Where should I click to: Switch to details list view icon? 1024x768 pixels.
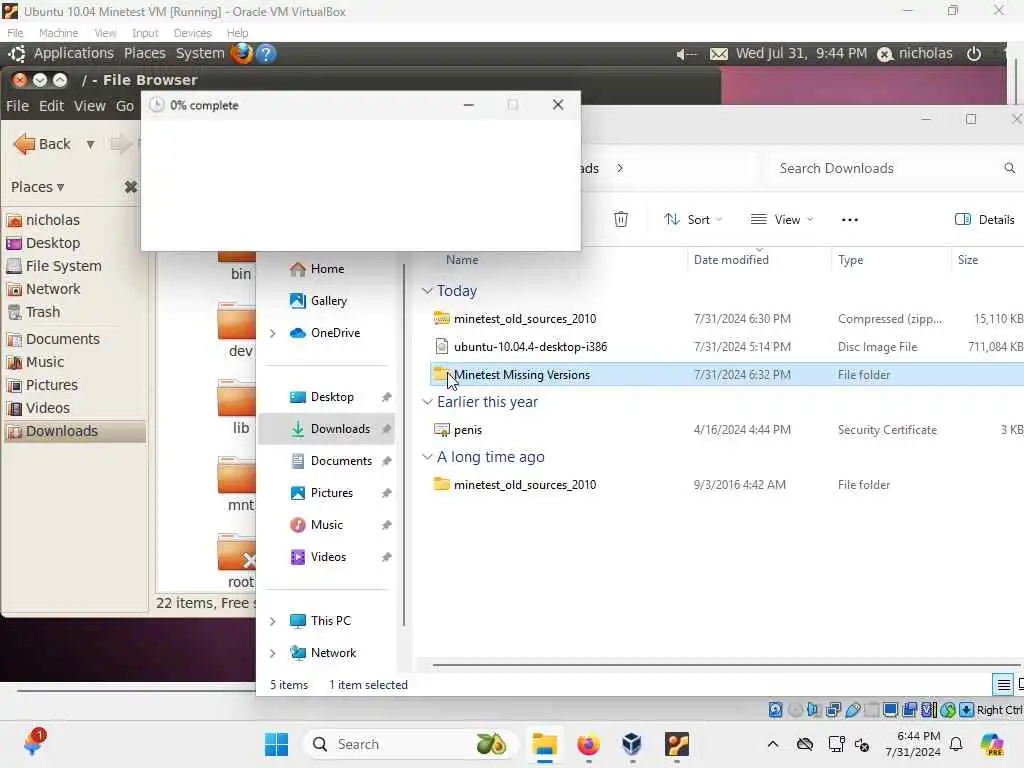(x=1003, y=684)
